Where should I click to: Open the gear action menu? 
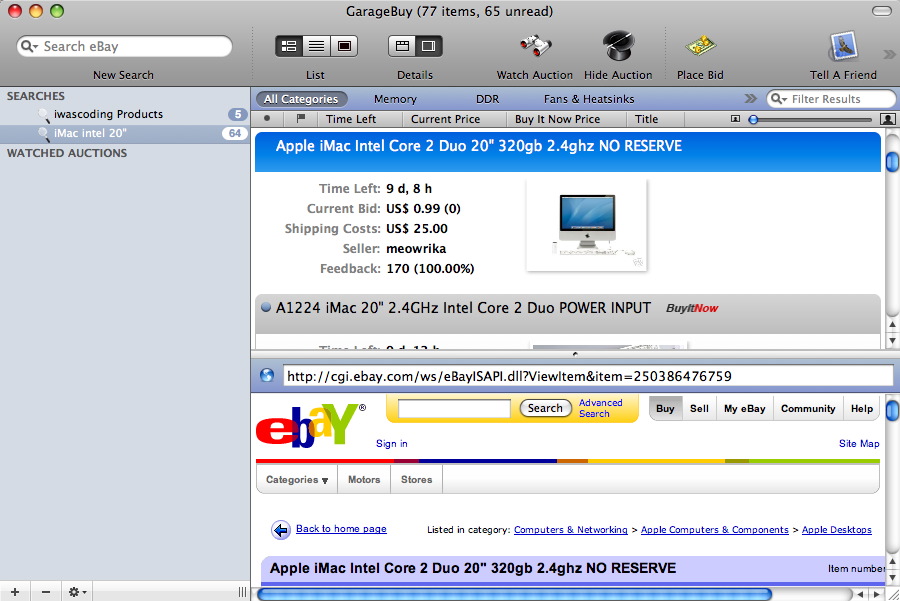coord(77,592)
